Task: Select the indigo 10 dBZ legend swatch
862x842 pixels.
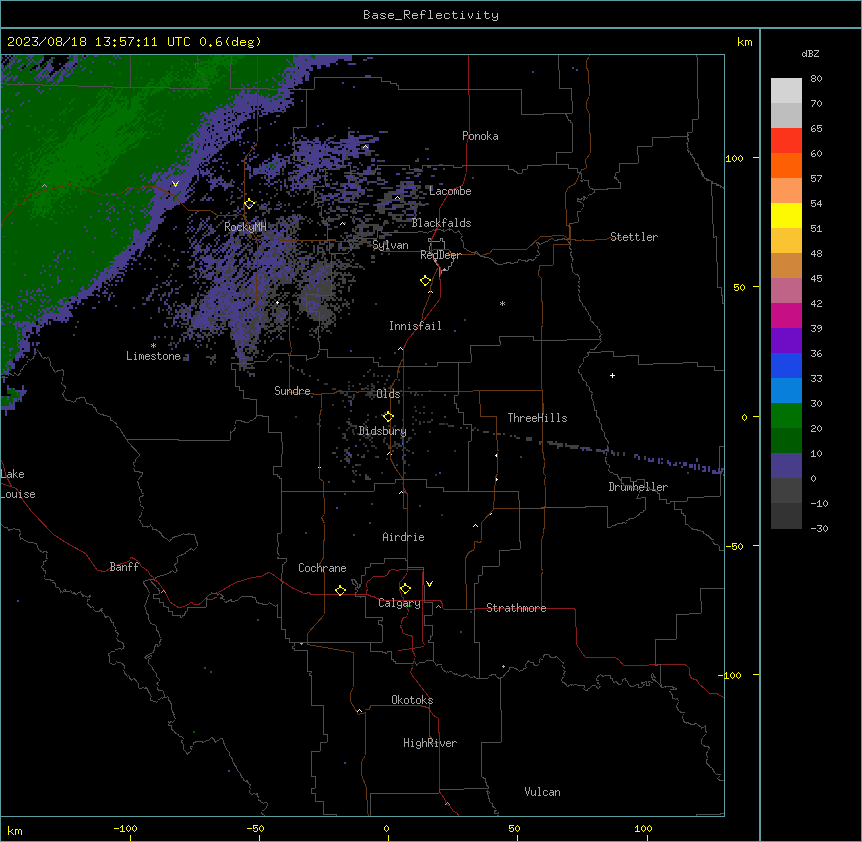Action: point(786,466)
